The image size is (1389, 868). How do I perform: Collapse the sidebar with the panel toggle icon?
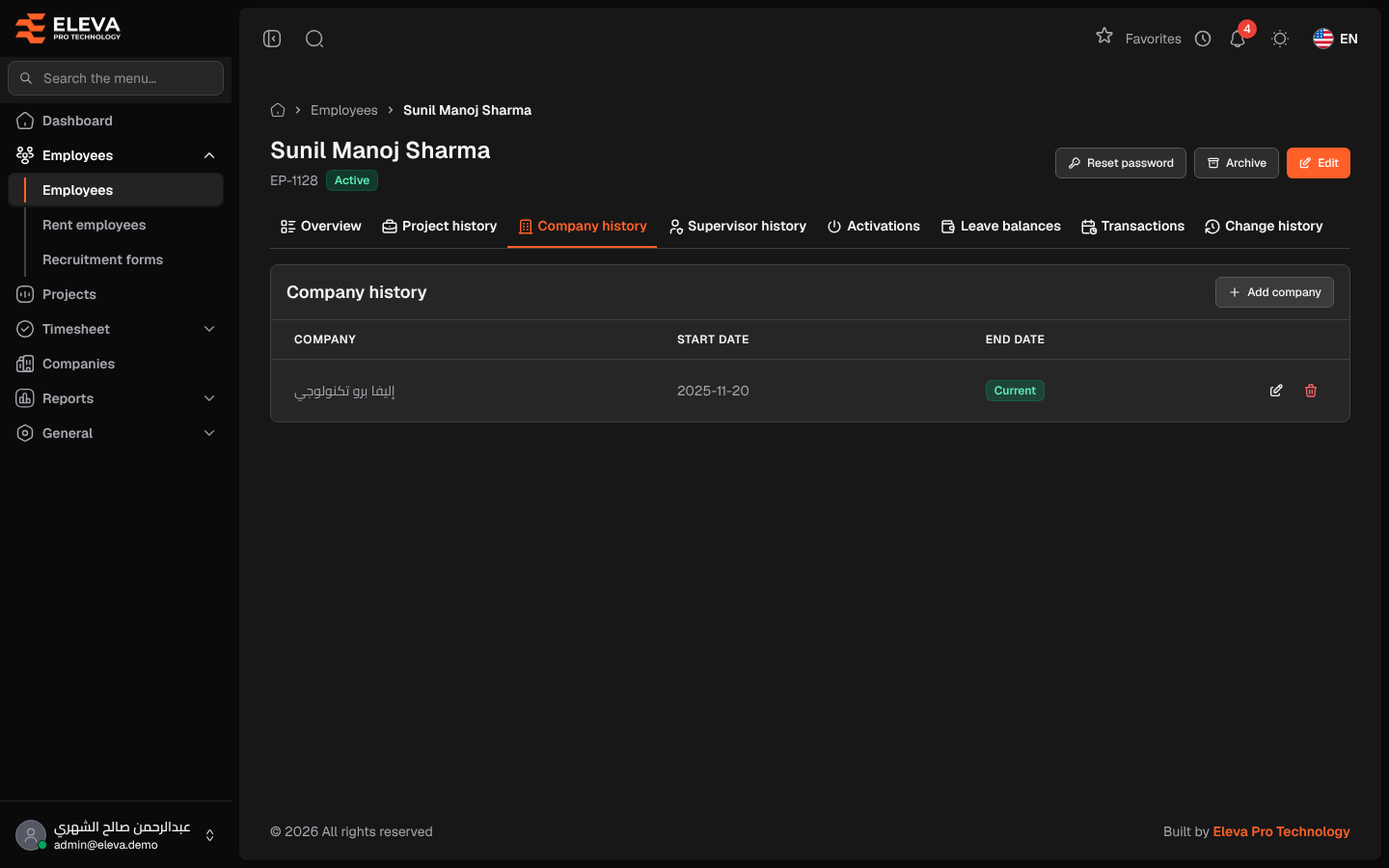[272, 39]
